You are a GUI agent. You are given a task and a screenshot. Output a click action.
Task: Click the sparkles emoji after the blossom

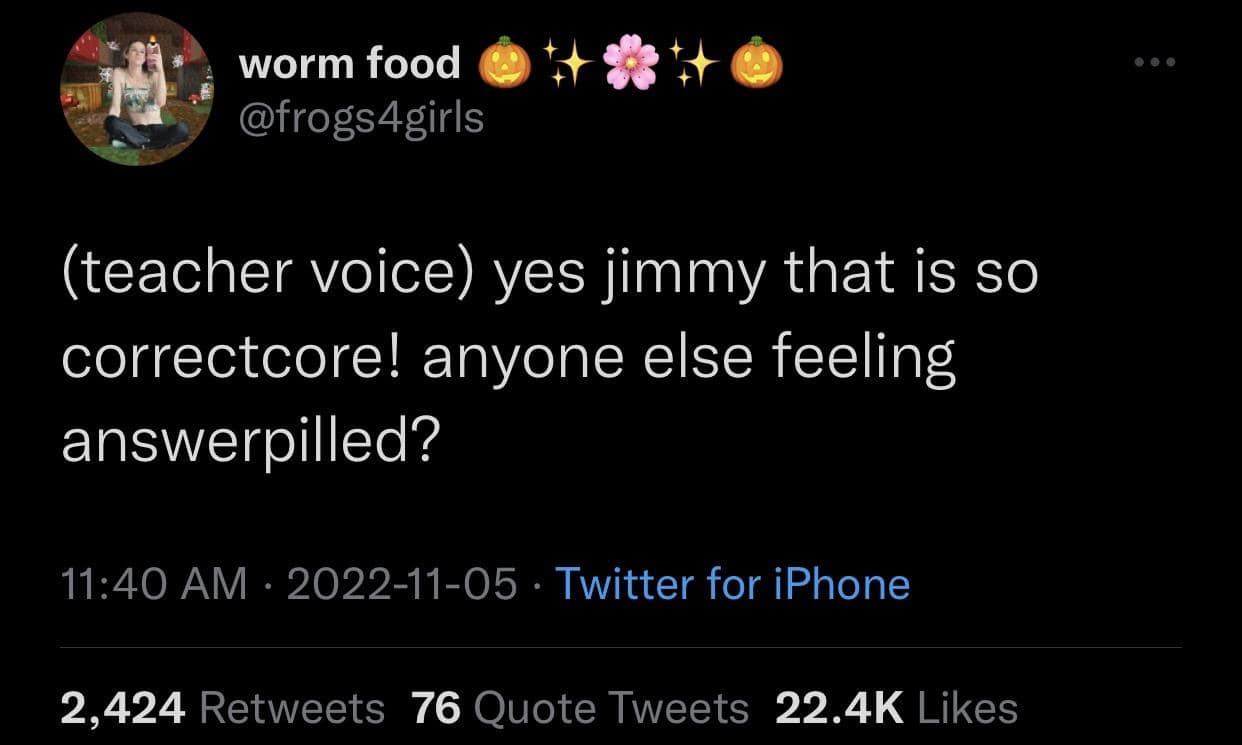(x=693, y=65)
